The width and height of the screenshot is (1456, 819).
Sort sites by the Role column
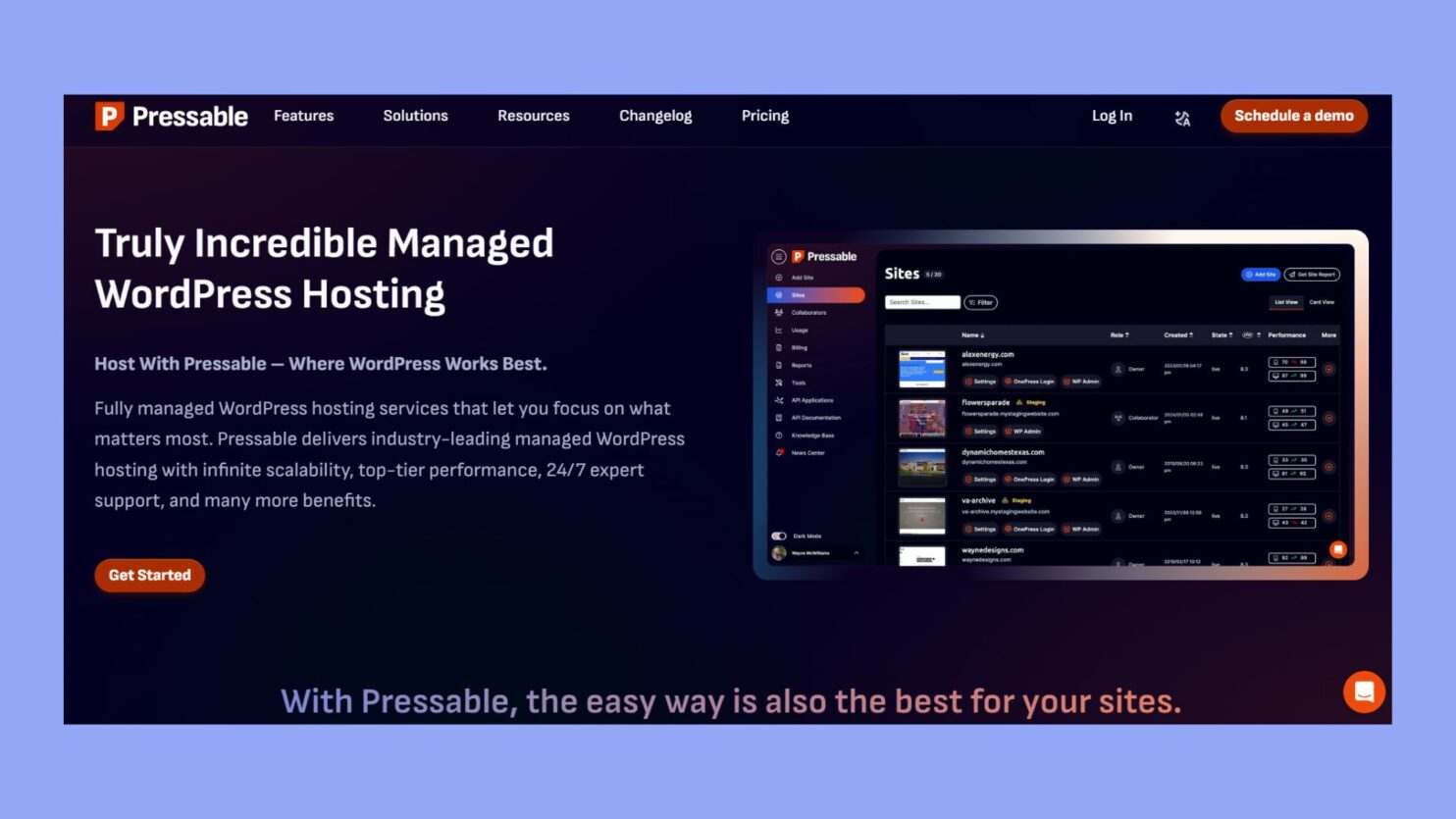pyautogui.click(x=1118, y=335)
